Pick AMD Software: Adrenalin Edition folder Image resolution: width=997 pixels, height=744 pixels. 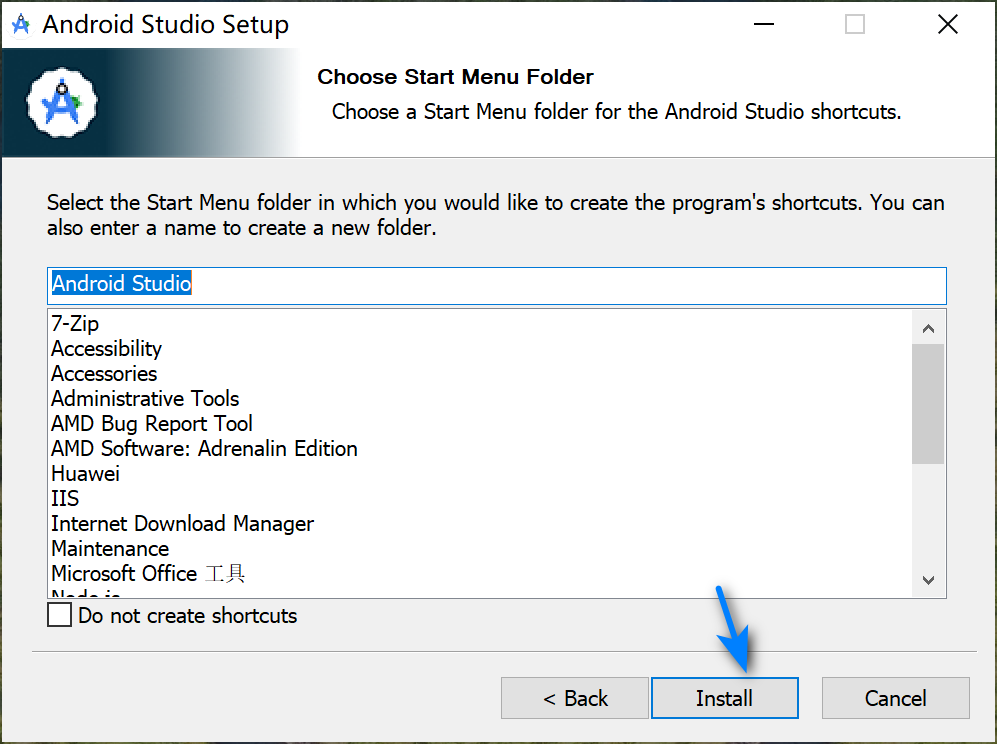[x=204, y=449]
